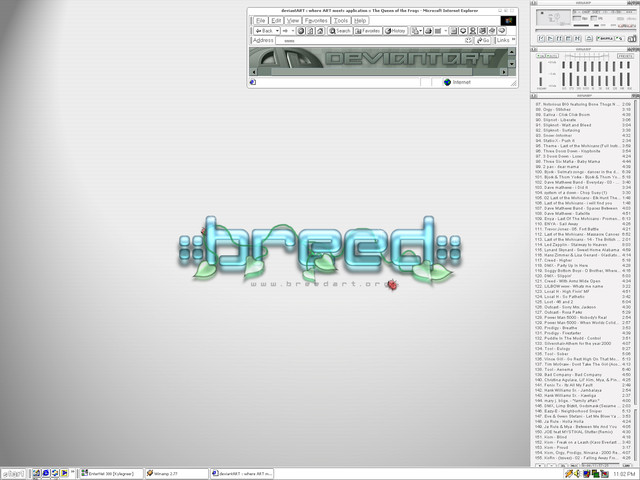Click the Back button in Internet Explorer
This screenshot has width=640, height=480.
click(265, 30)
